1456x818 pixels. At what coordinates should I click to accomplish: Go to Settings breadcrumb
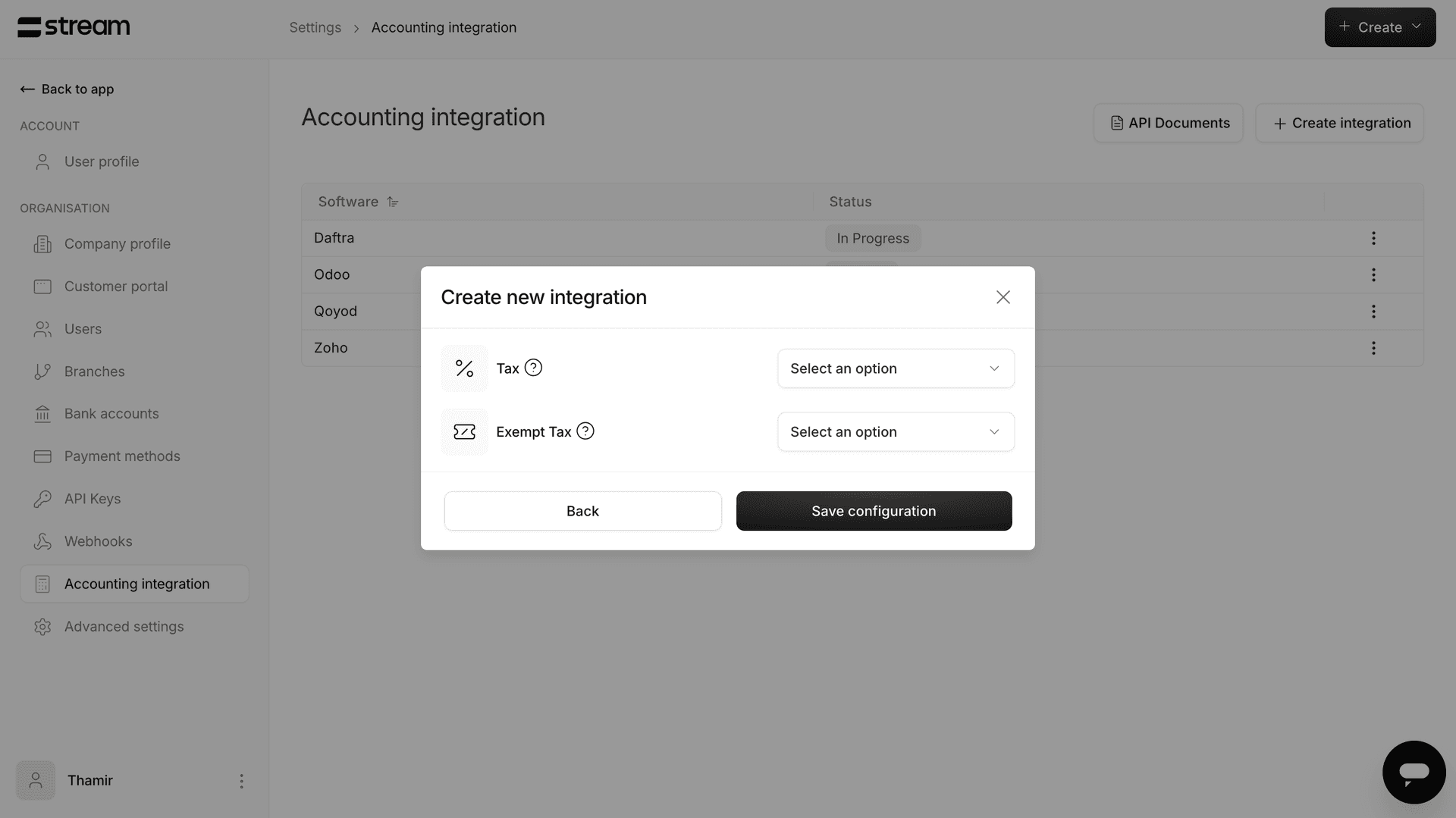point(315,27)
